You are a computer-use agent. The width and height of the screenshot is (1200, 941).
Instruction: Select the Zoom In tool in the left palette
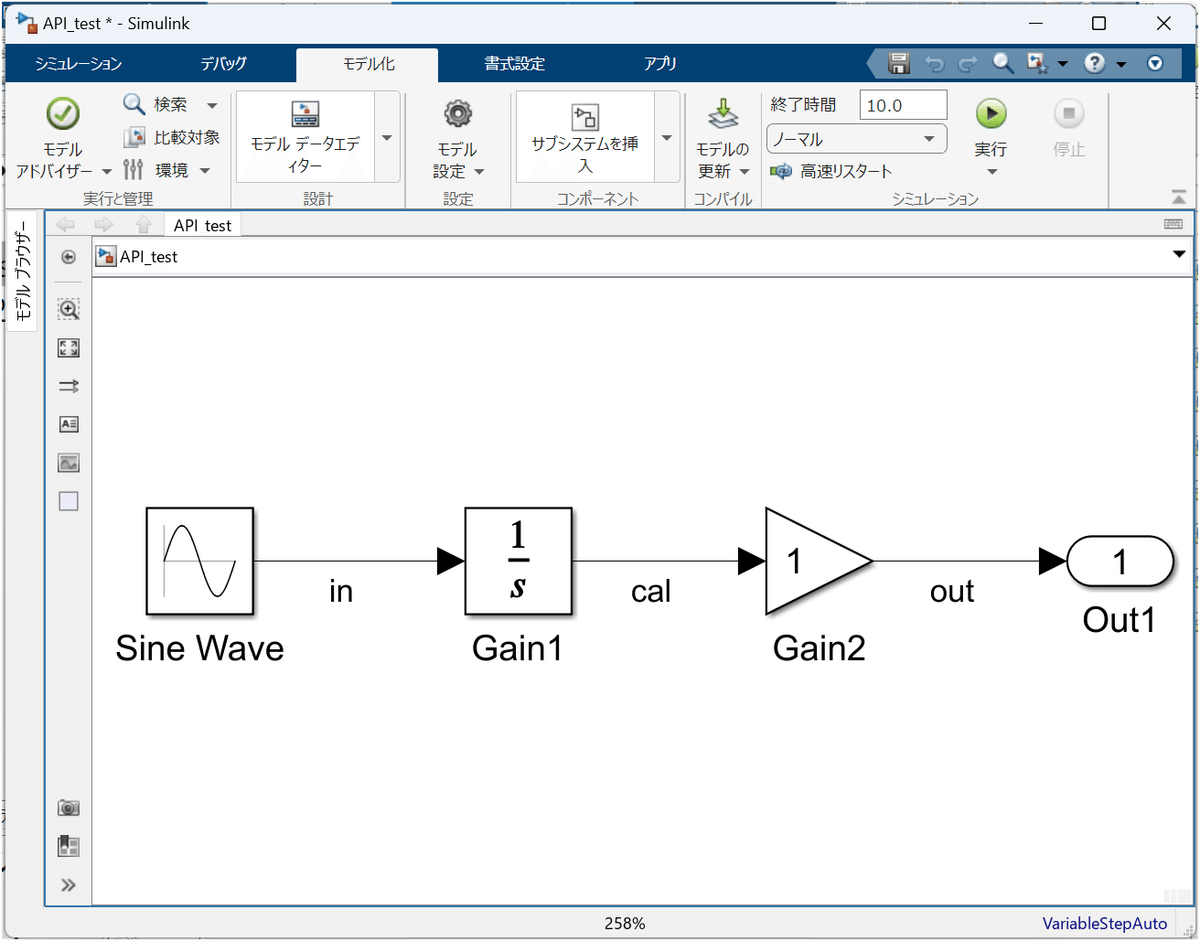(x=68, y=309)
